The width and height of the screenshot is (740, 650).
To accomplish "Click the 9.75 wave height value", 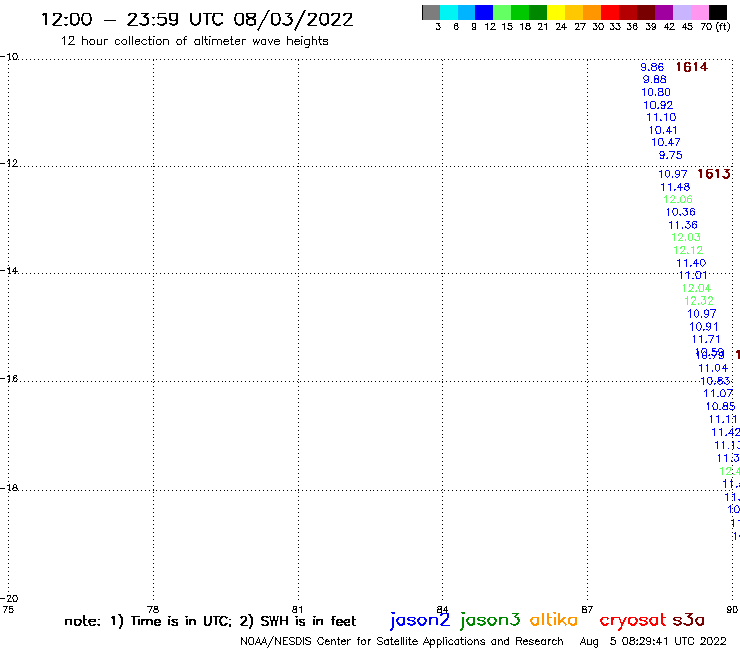I will point(671,155).
